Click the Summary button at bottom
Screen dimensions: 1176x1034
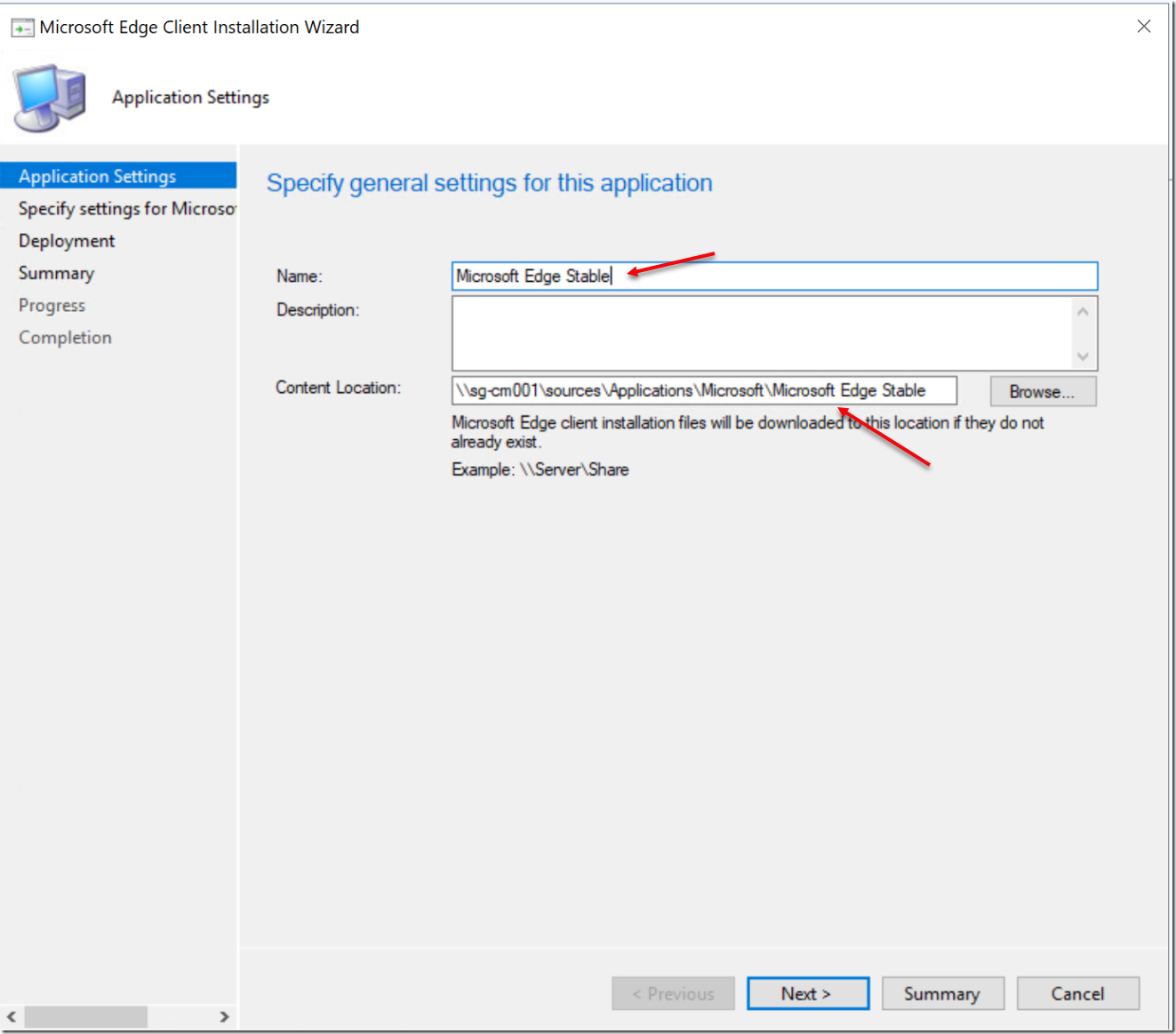pyautogui.click(x=942, y=993)
